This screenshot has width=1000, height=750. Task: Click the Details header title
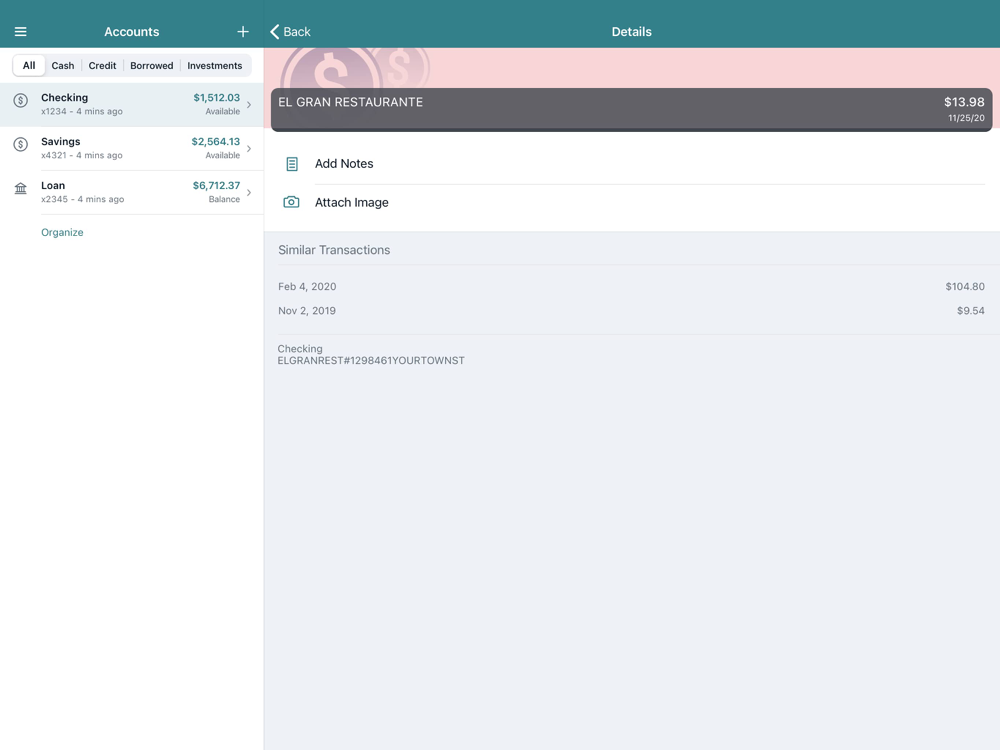tap(631, 32)
